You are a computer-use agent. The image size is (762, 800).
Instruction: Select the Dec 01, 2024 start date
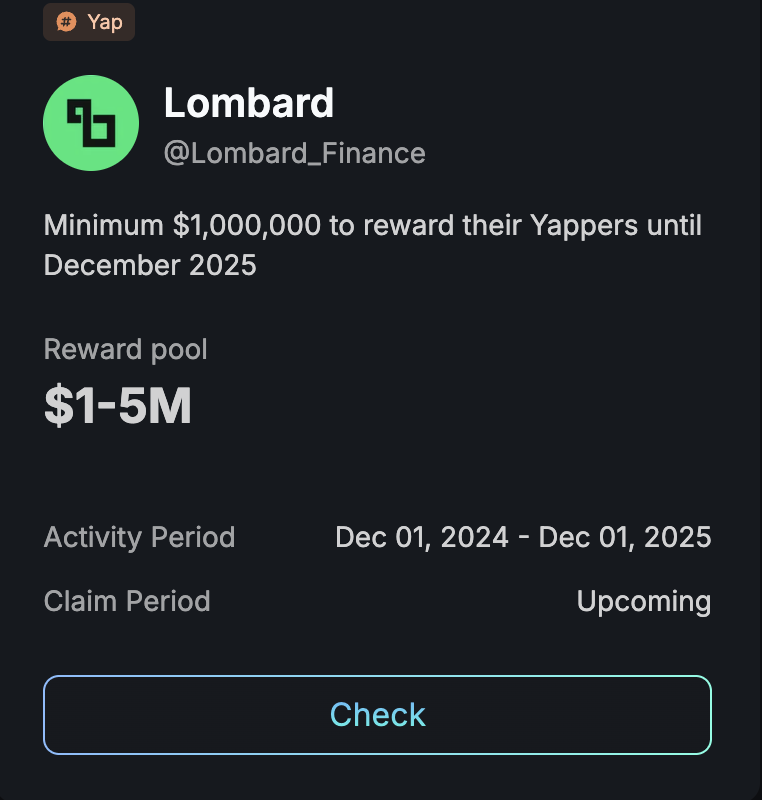click(x=422, y=537)
